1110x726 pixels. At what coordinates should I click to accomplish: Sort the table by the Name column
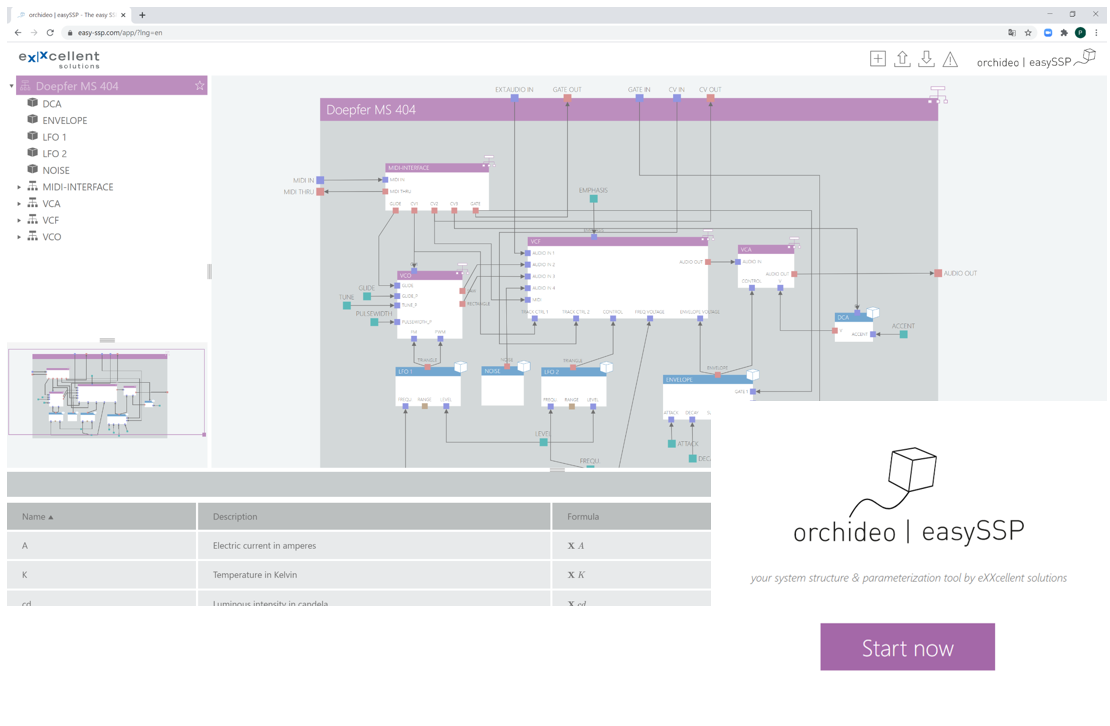(38, 517)
